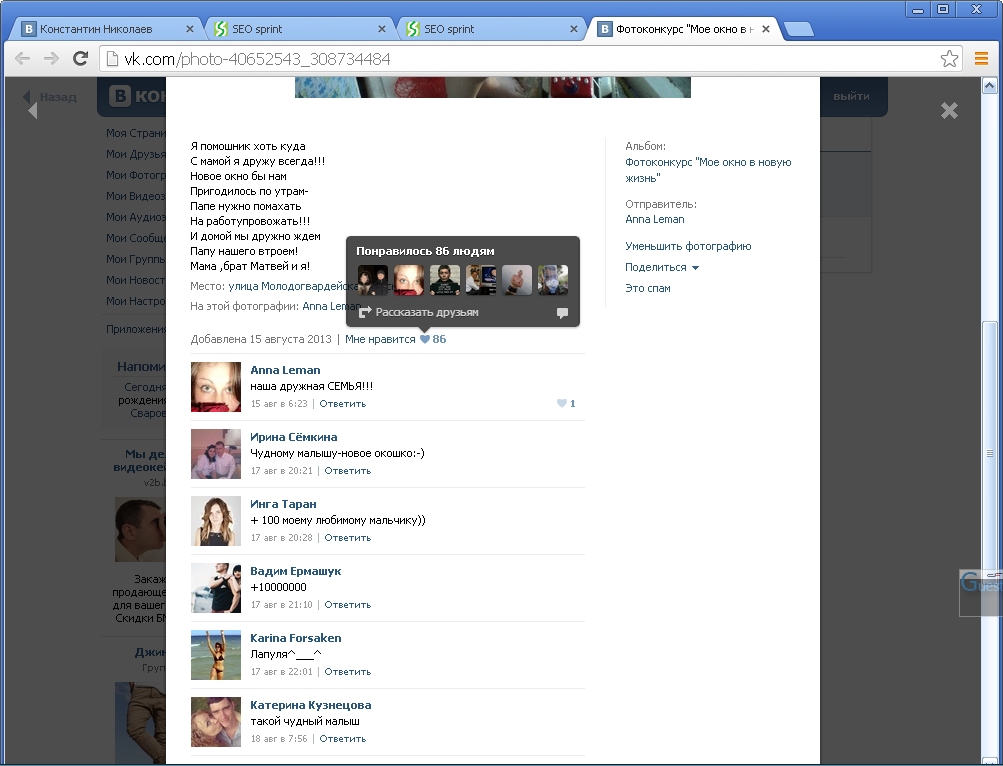Reply to Вадим Ермашук's comment
Screen dimensions: 1003x766
(347, 605)
